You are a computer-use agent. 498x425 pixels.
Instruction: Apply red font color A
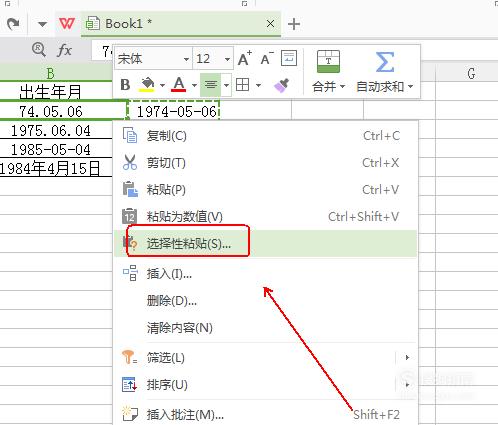(179, 85)
